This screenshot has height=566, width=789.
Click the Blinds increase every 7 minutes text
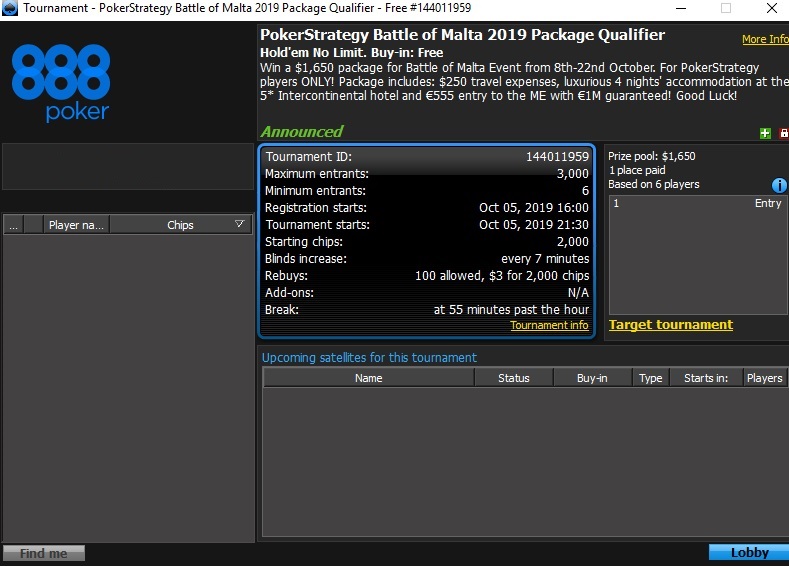pos(545,259)
